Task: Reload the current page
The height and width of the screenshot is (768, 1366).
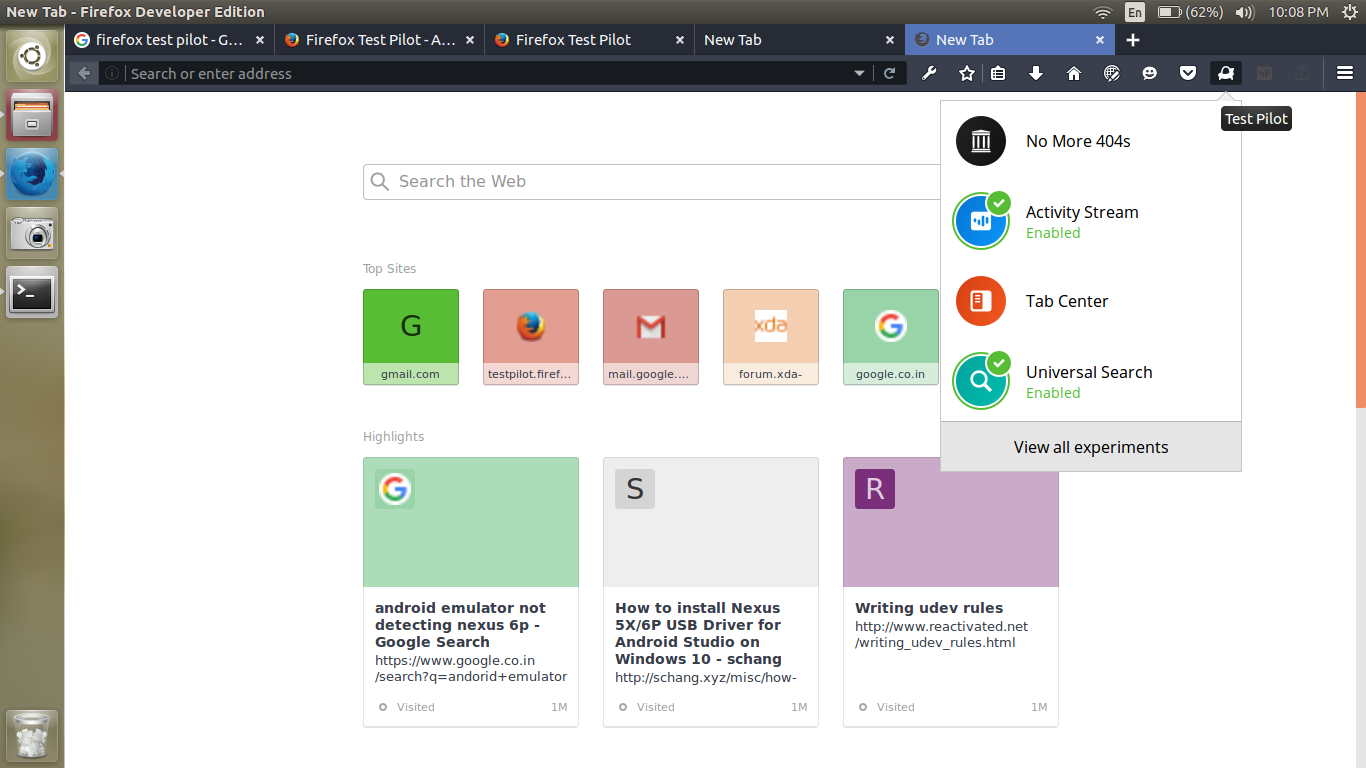Action: [889, 73]
